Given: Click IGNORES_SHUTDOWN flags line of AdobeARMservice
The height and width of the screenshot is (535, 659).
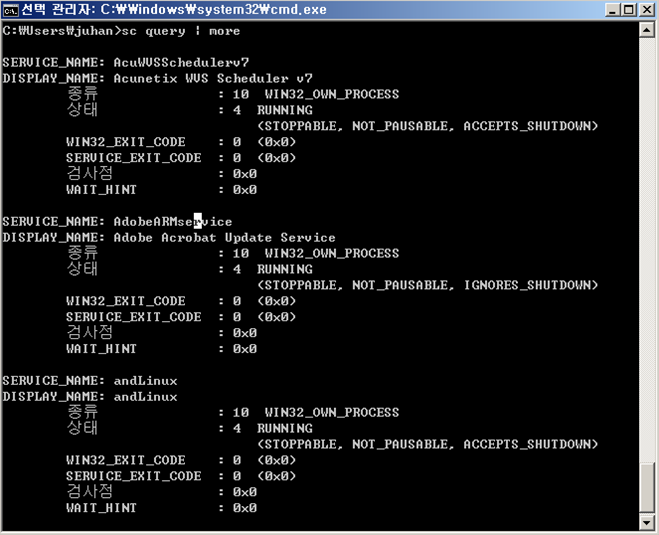Looking at the screenshot, I should click(427, 285).
